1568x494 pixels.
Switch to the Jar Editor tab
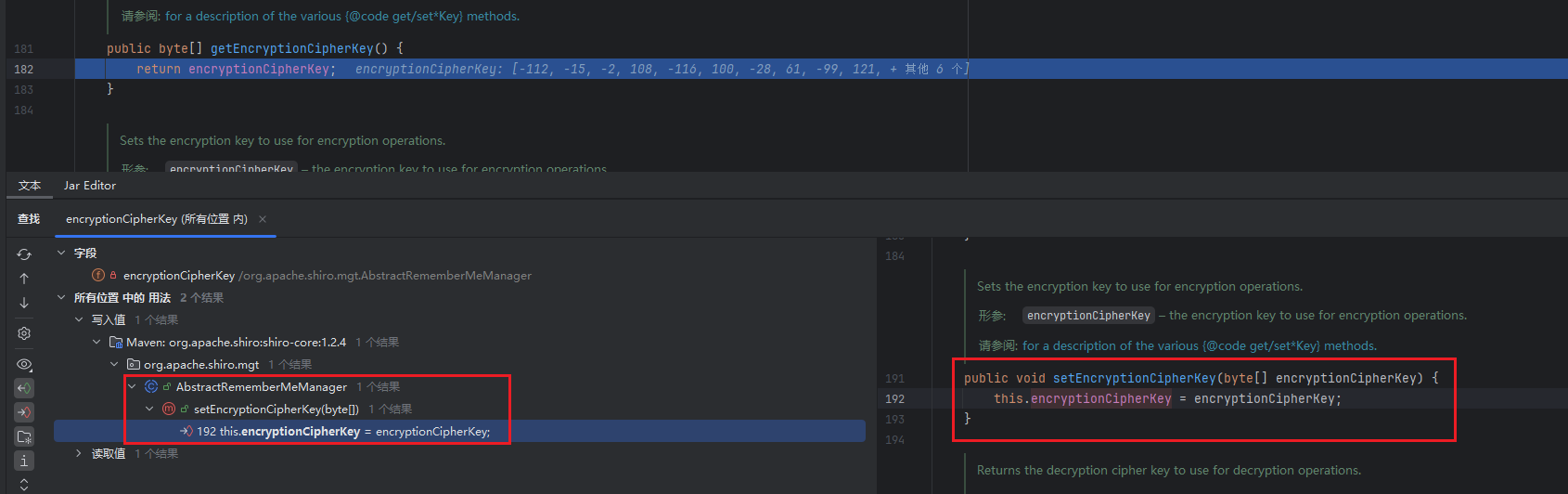coord(89,186)
